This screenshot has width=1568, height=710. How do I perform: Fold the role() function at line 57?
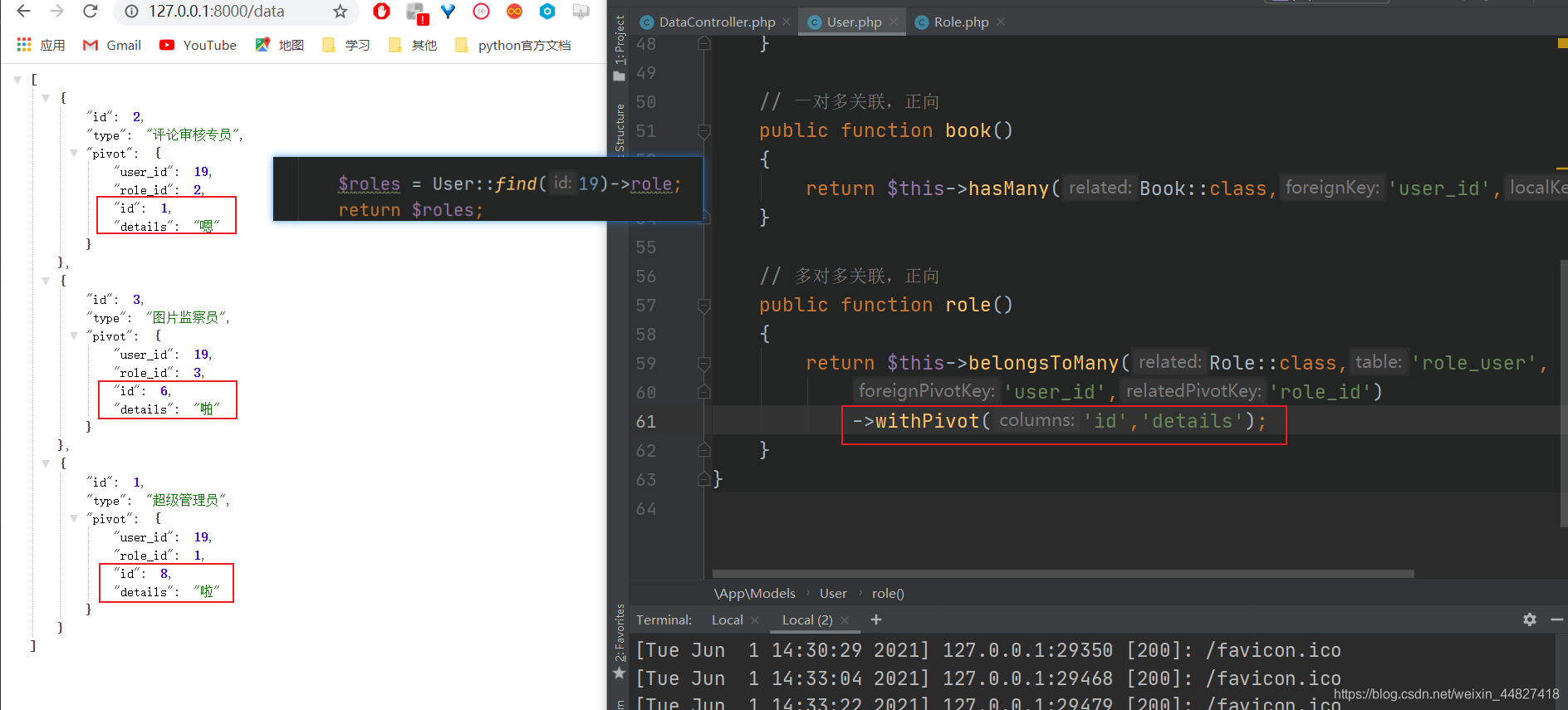704,306
